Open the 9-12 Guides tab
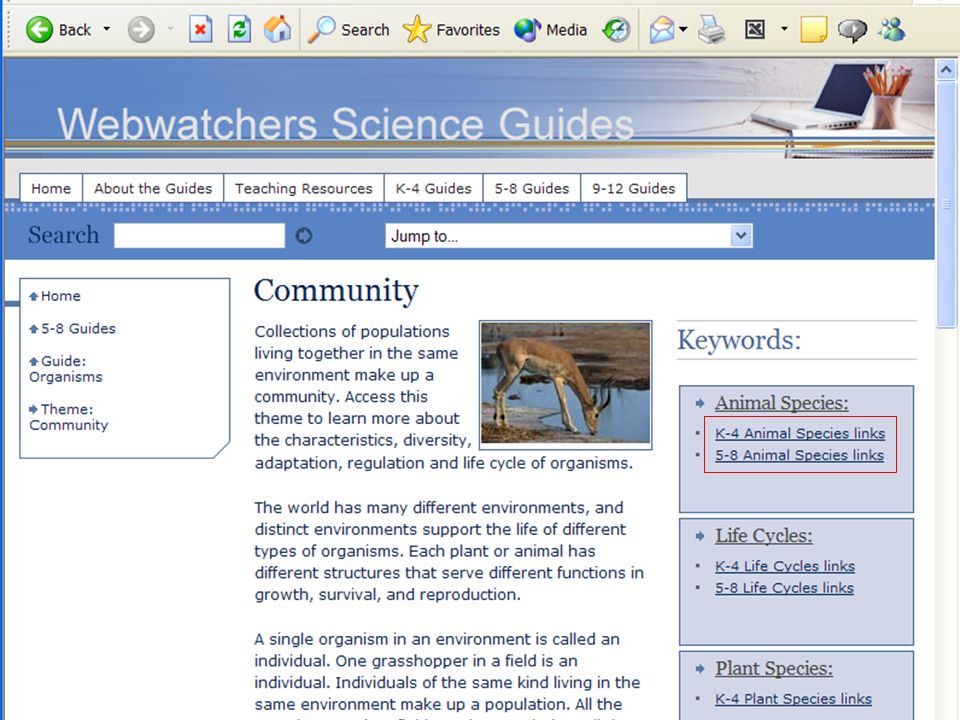The width and height of the screenshot is (960, 720). 634,188
